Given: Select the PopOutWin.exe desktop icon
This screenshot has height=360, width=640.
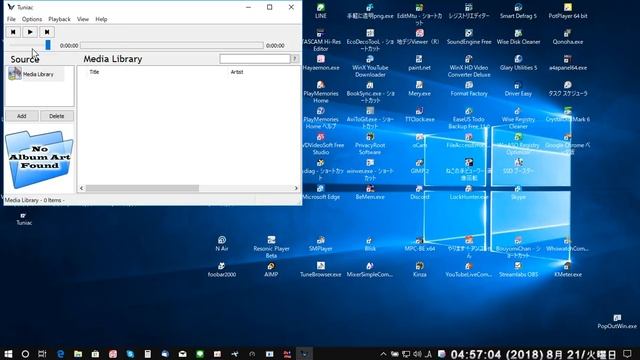Looking at the screenshot, I should 617,322.
